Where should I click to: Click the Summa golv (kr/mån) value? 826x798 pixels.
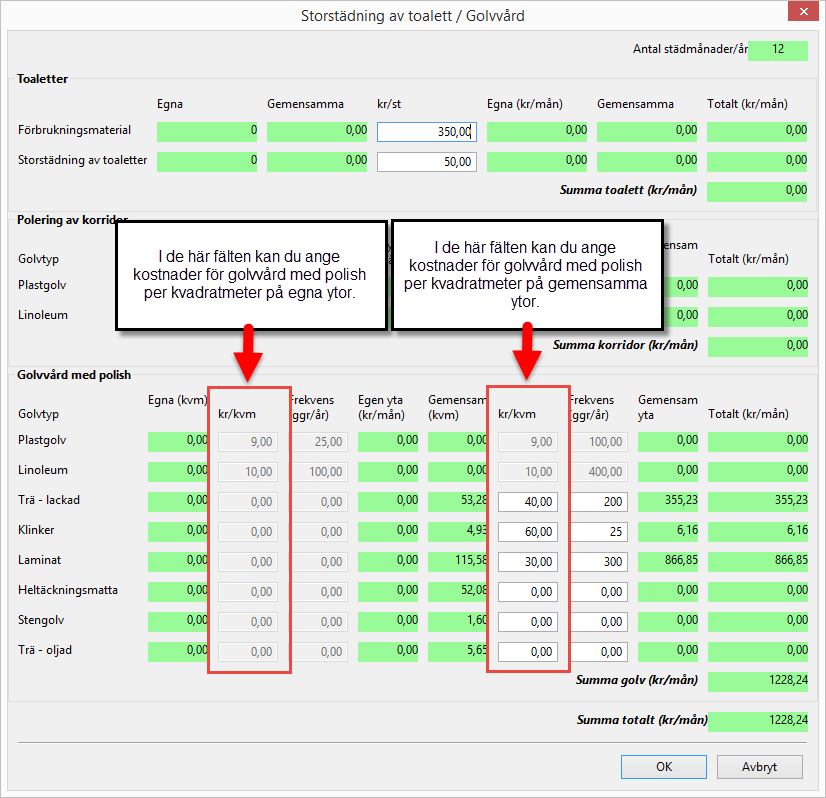point(757,681)
